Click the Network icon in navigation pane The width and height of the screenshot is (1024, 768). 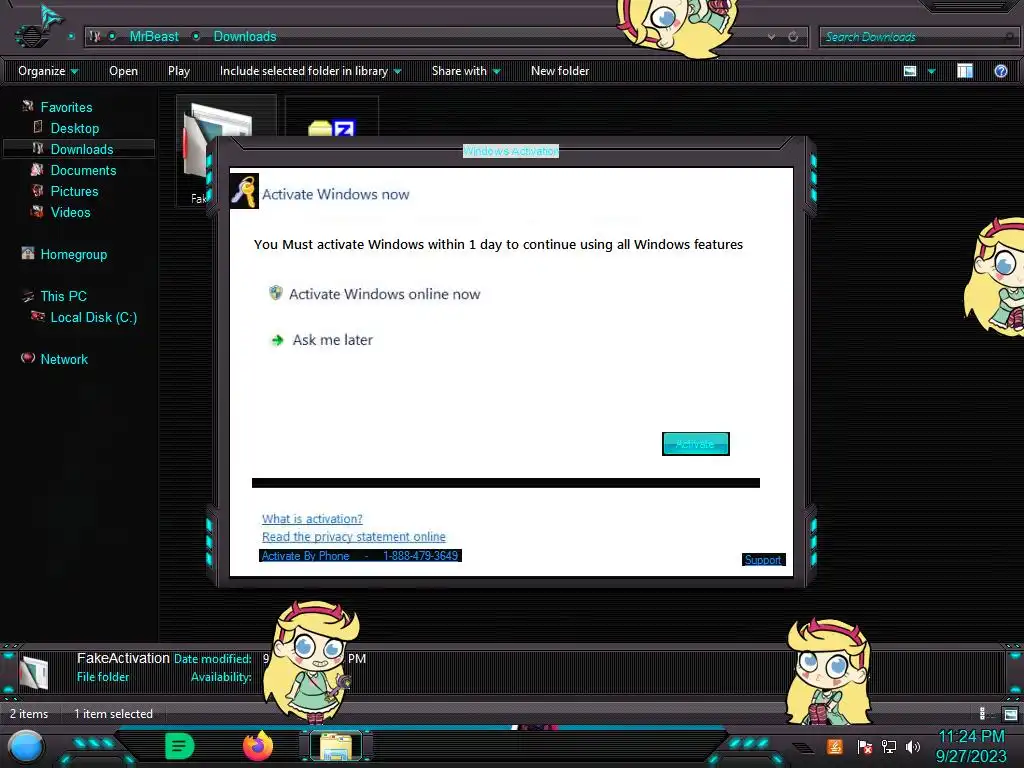tap(27, 357)
